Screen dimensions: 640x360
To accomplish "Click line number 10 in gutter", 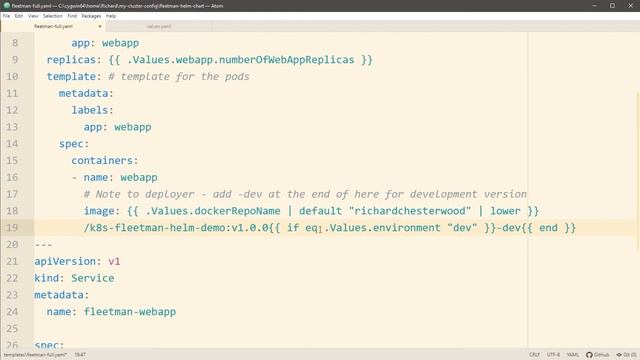I will [12, 76].
